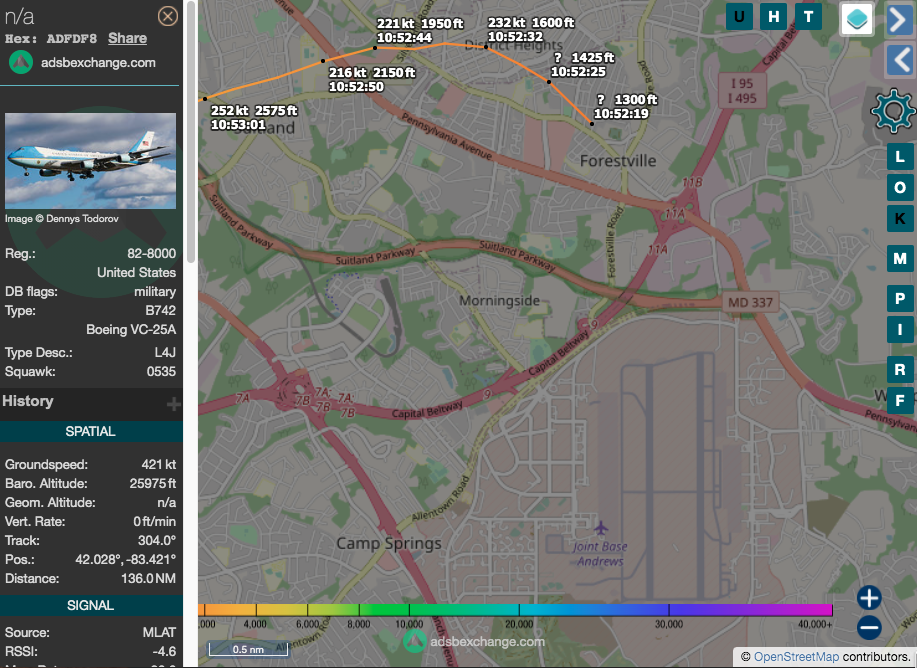The width and height of the screenshot is (917, 668).
Task: Click the 0.5 nm scale bar
Action: (249, 649)
